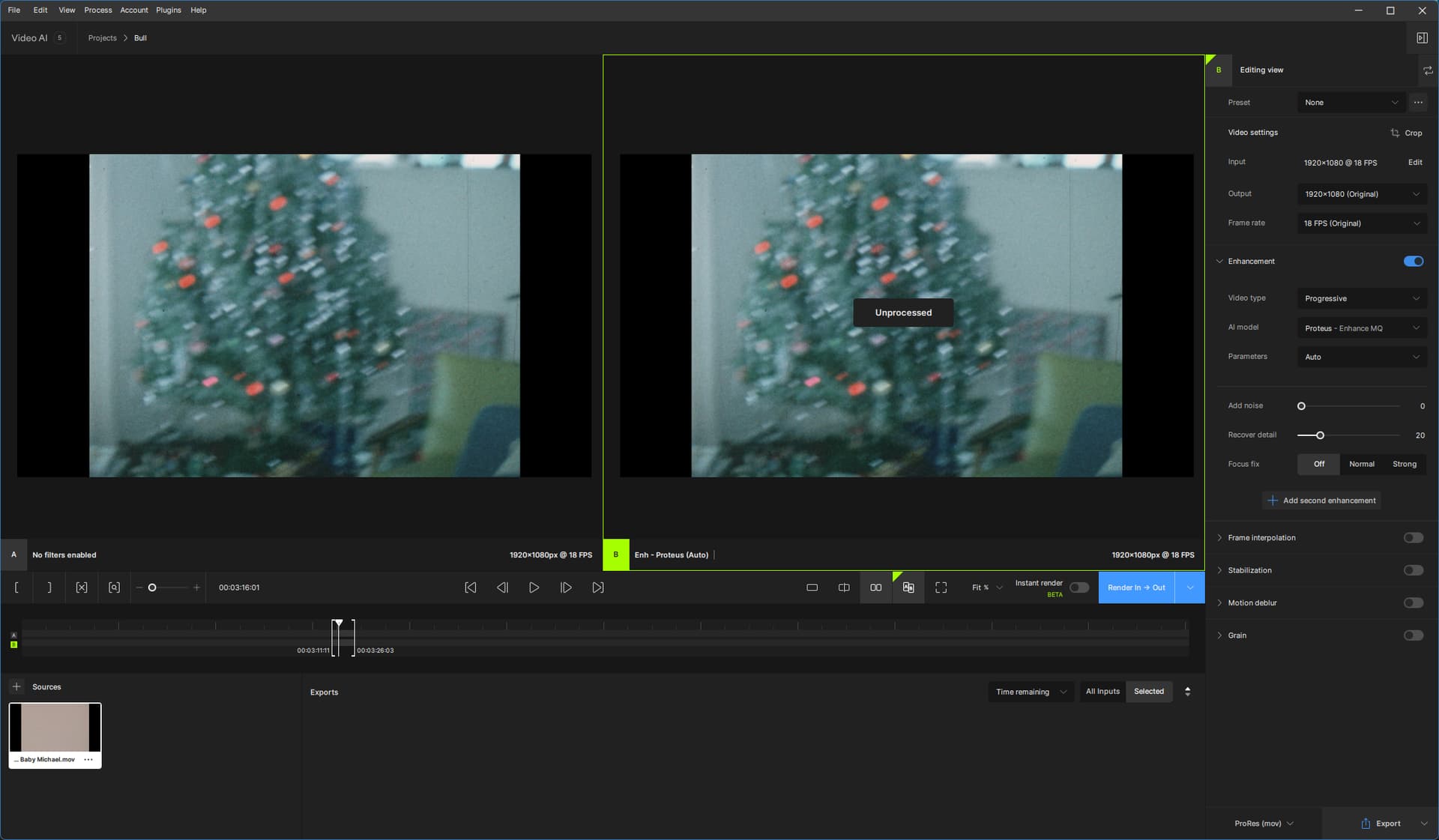
Task: Switch to split view layout icon
Action: click(x=844, y=587)
